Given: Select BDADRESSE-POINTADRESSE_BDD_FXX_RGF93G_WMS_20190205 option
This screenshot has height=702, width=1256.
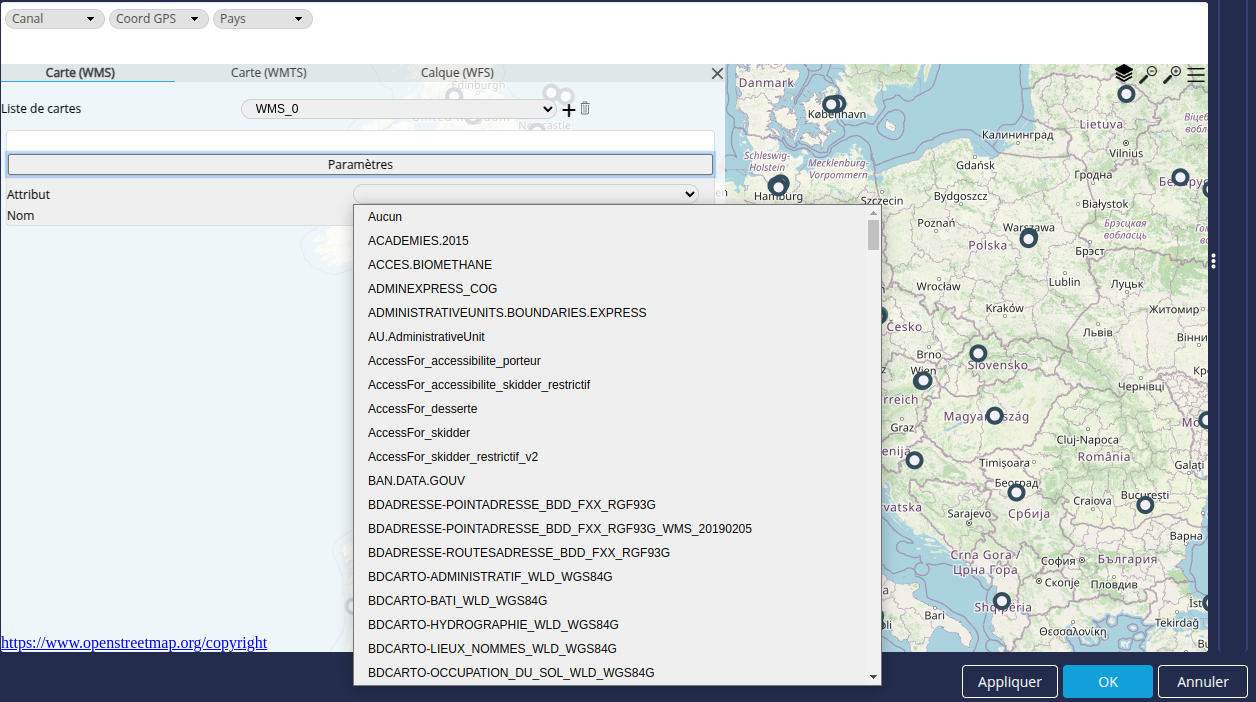Looking at the screenshot, I should 610,529.
